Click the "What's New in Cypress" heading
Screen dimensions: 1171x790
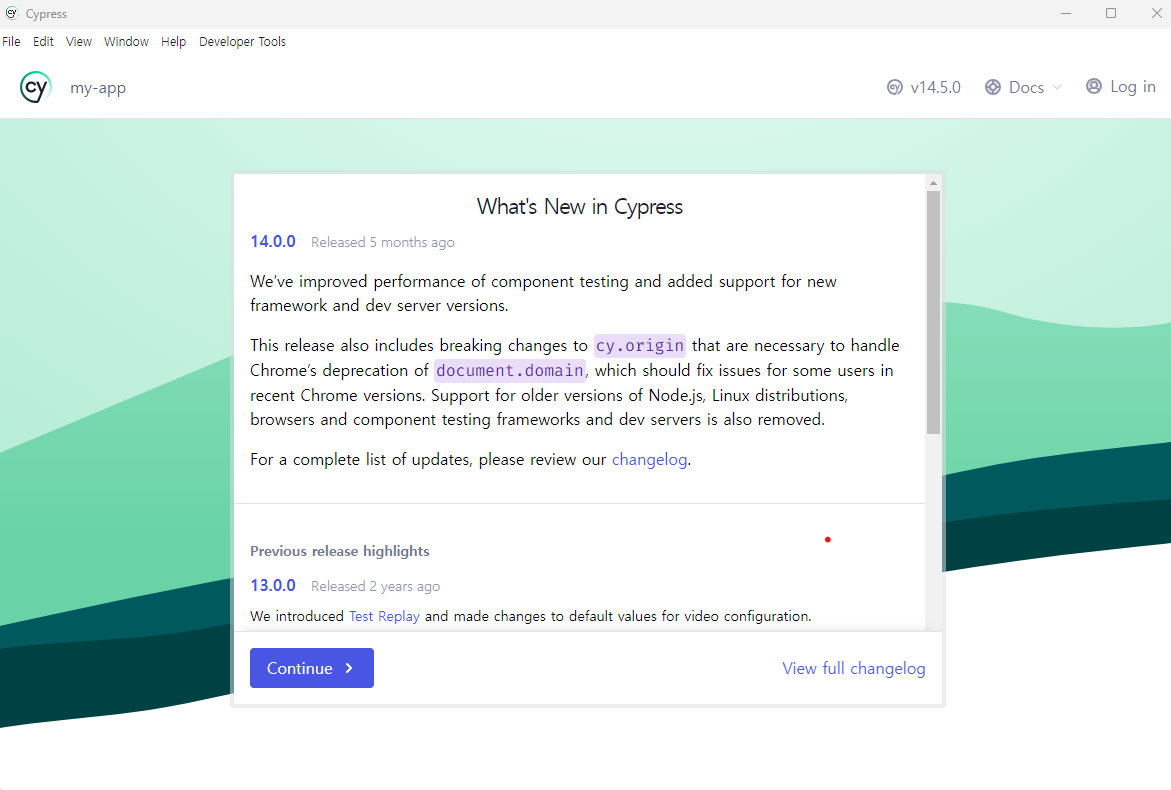click(x=580, y=207)
